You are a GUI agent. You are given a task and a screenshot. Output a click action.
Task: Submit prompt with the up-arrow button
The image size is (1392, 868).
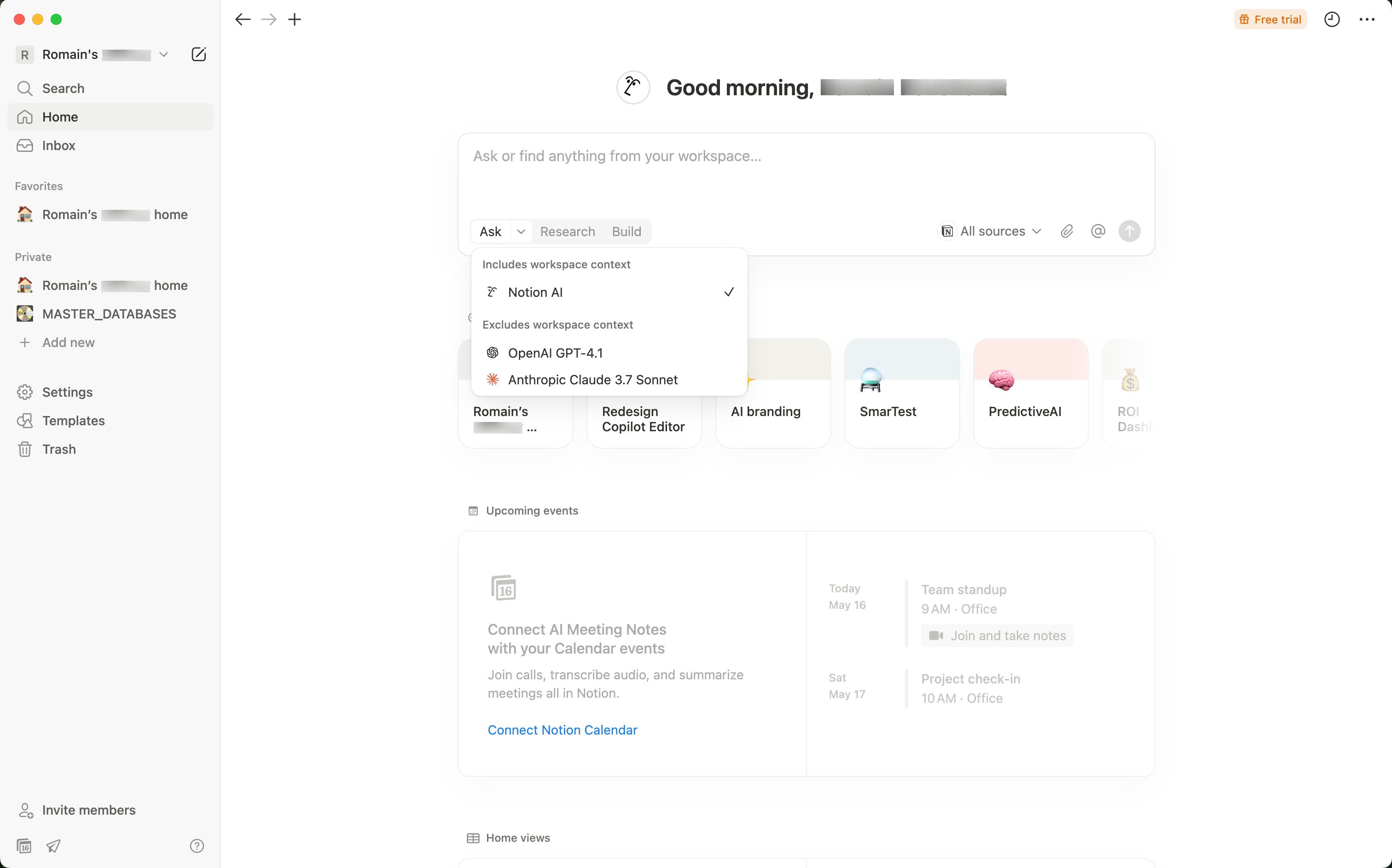point(1129,231)
